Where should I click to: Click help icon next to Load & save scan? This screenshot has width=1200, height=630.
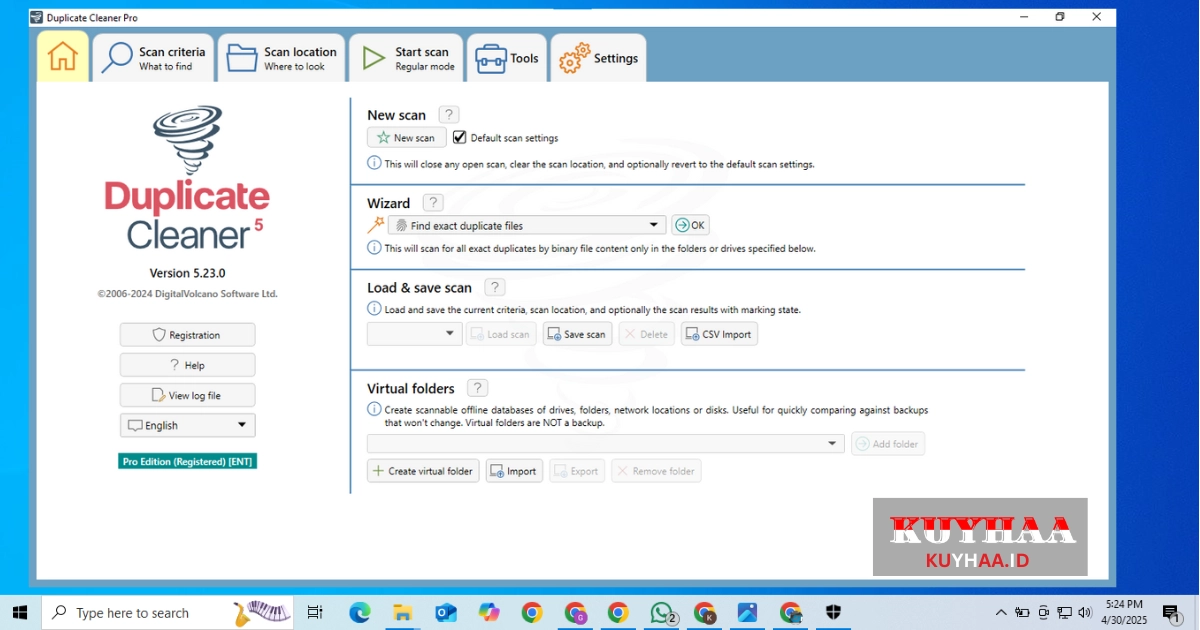tap(494, 287)
